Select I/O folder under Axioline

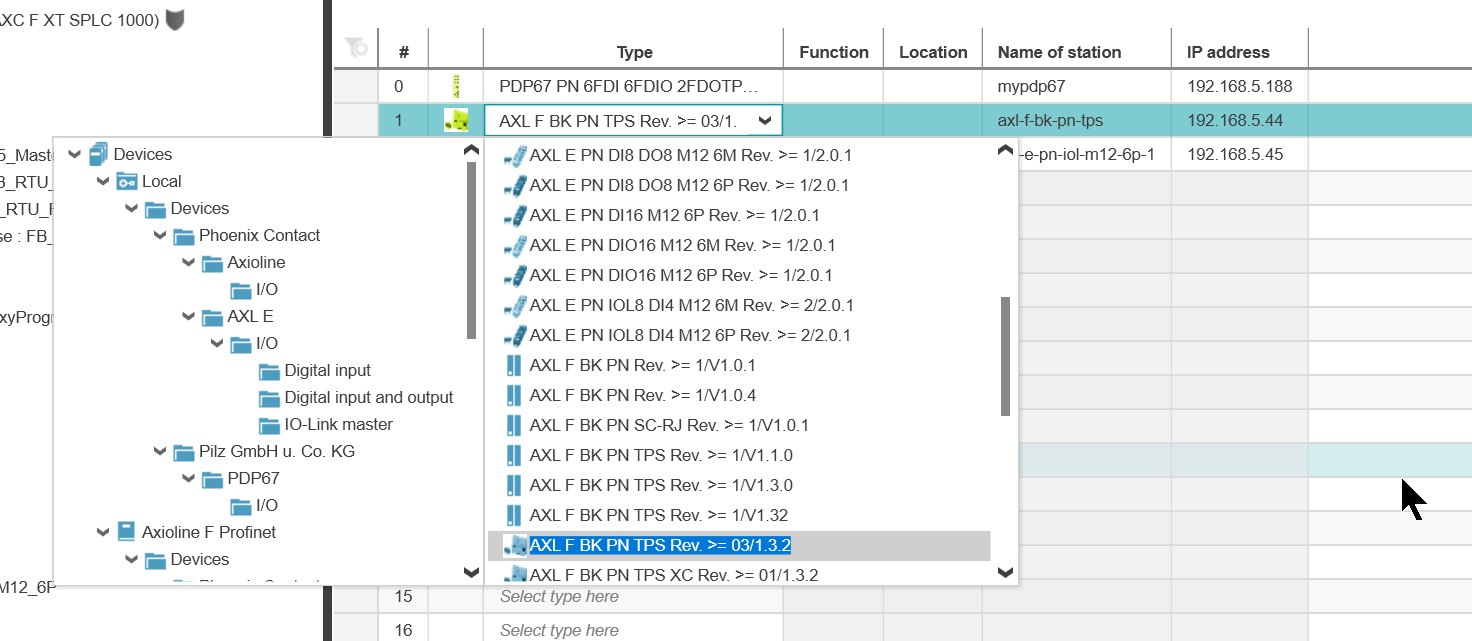tap(266, 289)
